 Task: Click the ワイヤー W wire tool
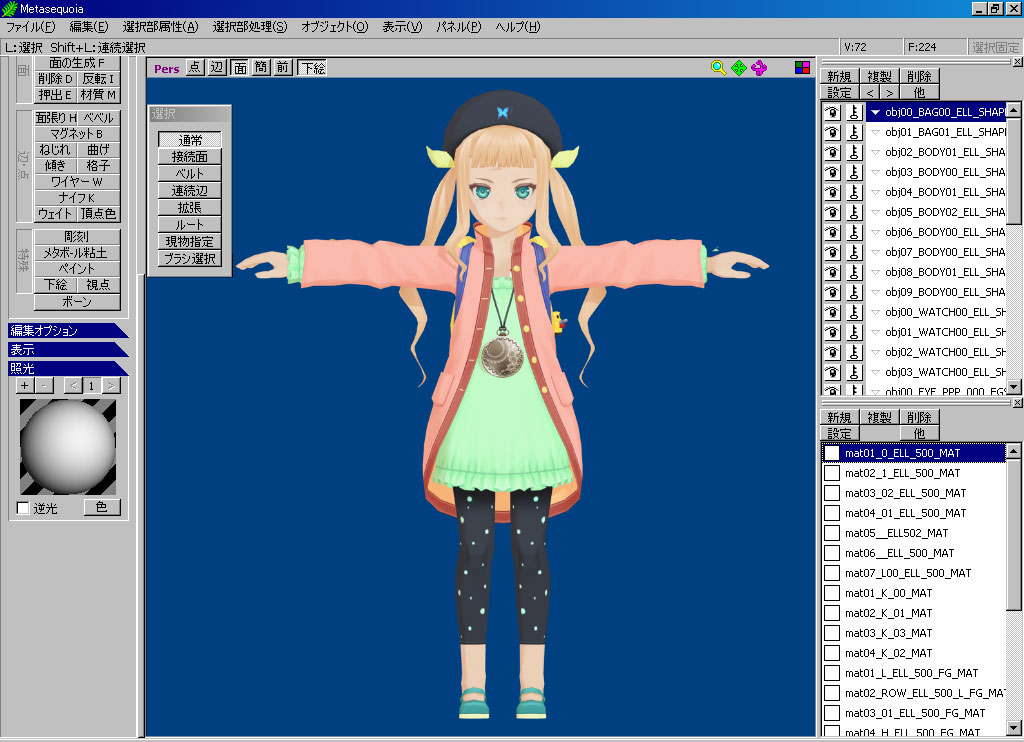(x=77, y=182)
